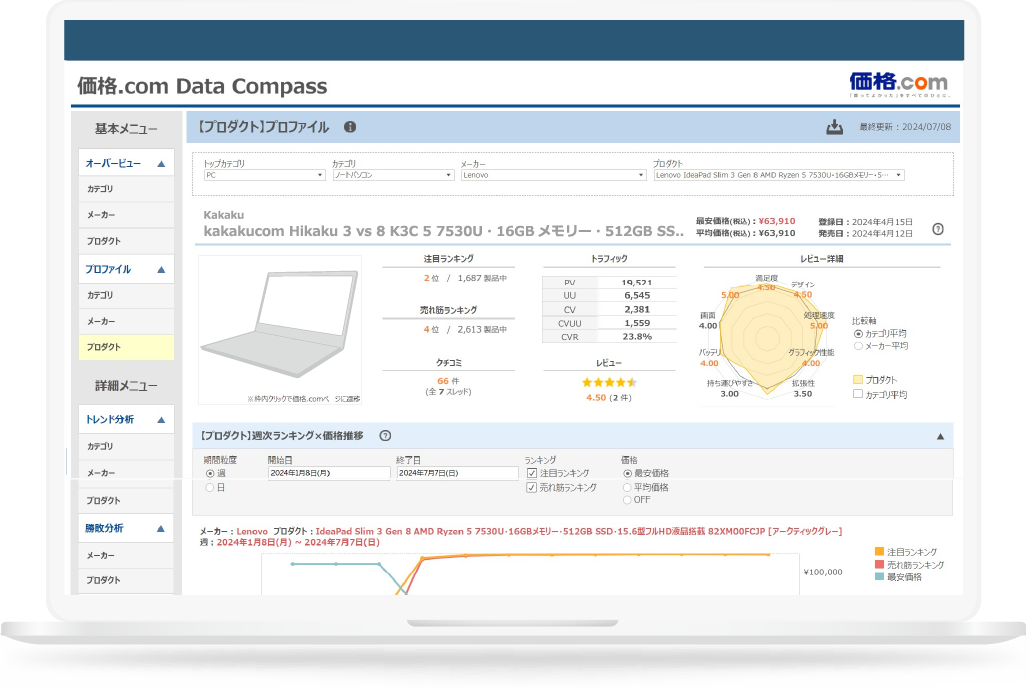Uncheck the 売れ筋ランキング checkbox
The image size is (1030, 688).
(531, 488)
